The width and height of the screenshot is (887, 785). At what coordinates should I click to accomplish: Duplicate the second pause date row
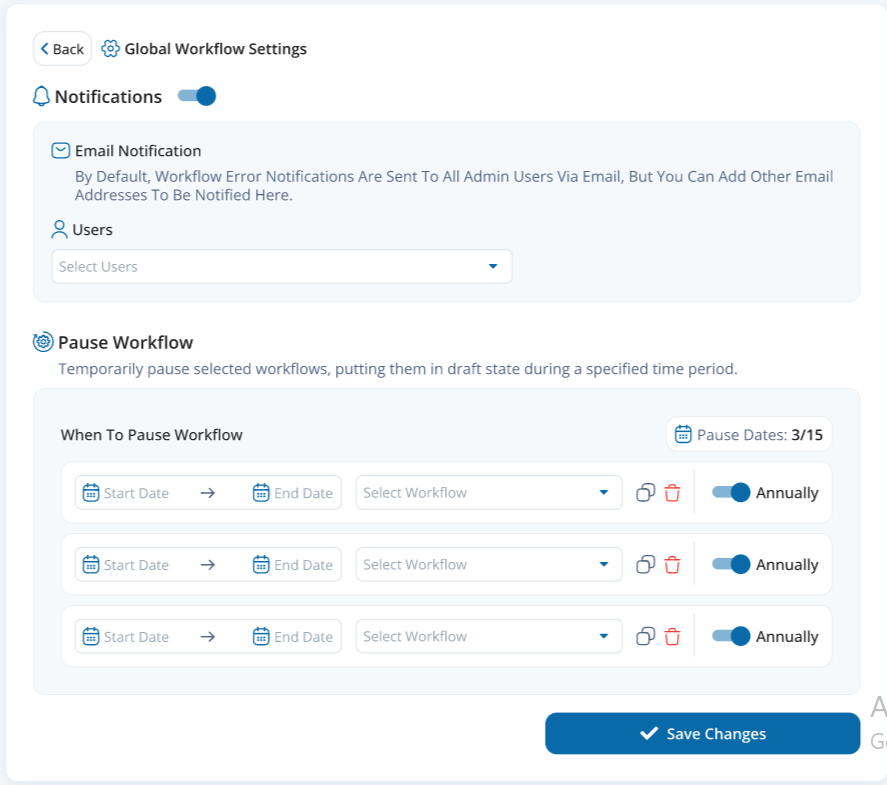point(646,565)
